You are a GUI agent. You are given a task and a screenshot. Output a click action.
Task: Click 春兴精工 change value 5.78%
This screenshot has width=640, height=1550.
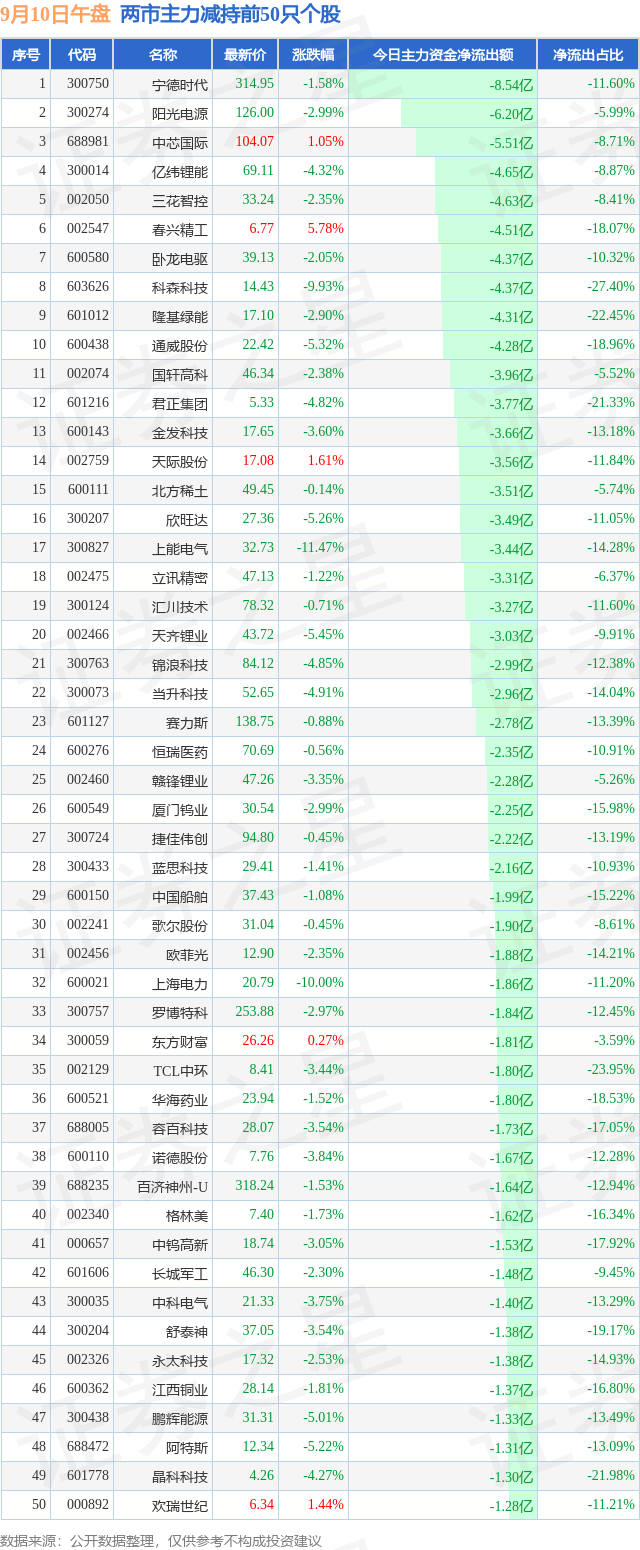point(325,229)
